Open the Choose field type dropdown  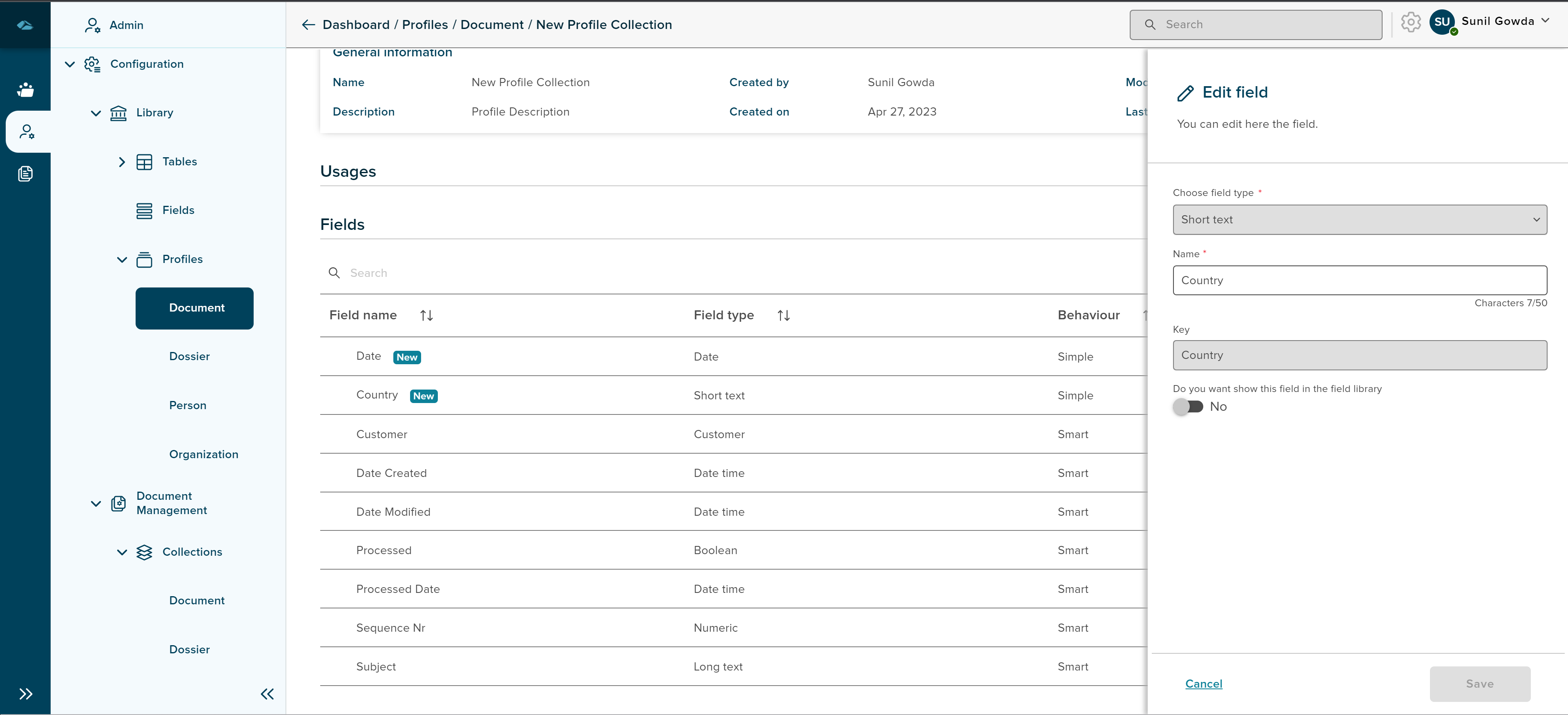[x=1359, y=220]
